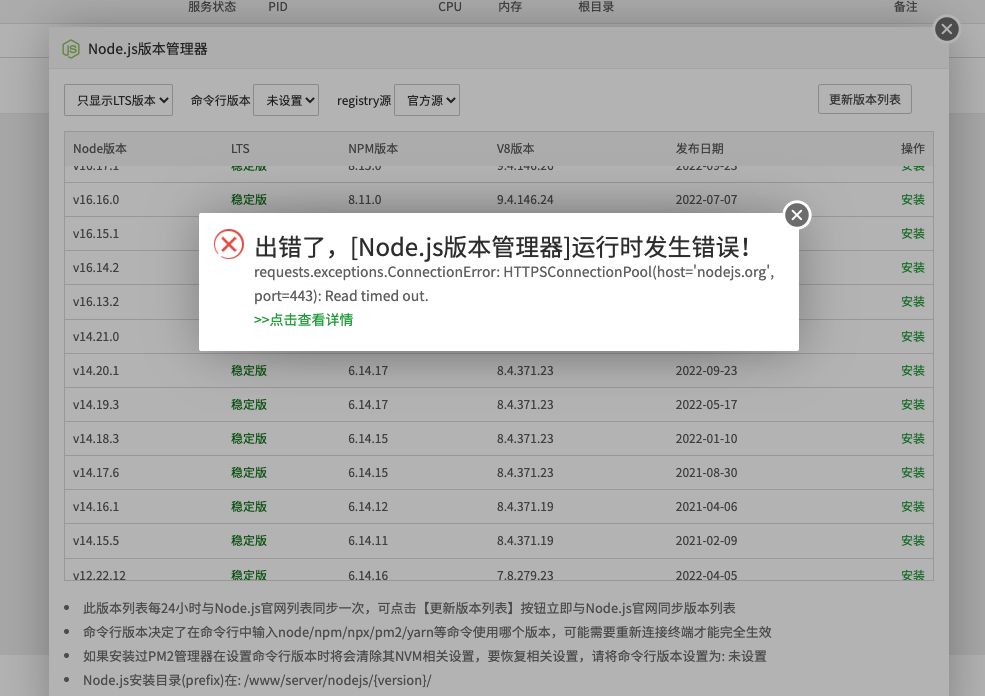Click the 服务状态 header in background page
The image size is (985, 696).
pos(212,7)
